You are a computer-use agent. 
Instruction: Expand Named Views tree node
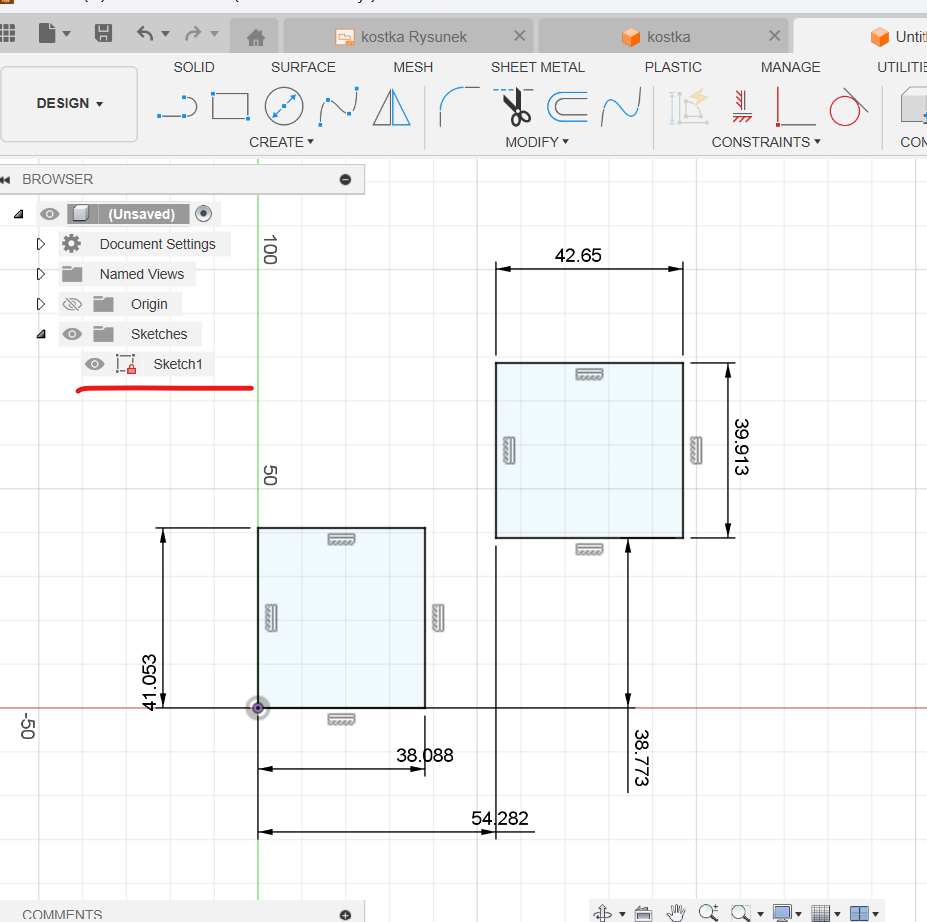click(x=40, y=274)
